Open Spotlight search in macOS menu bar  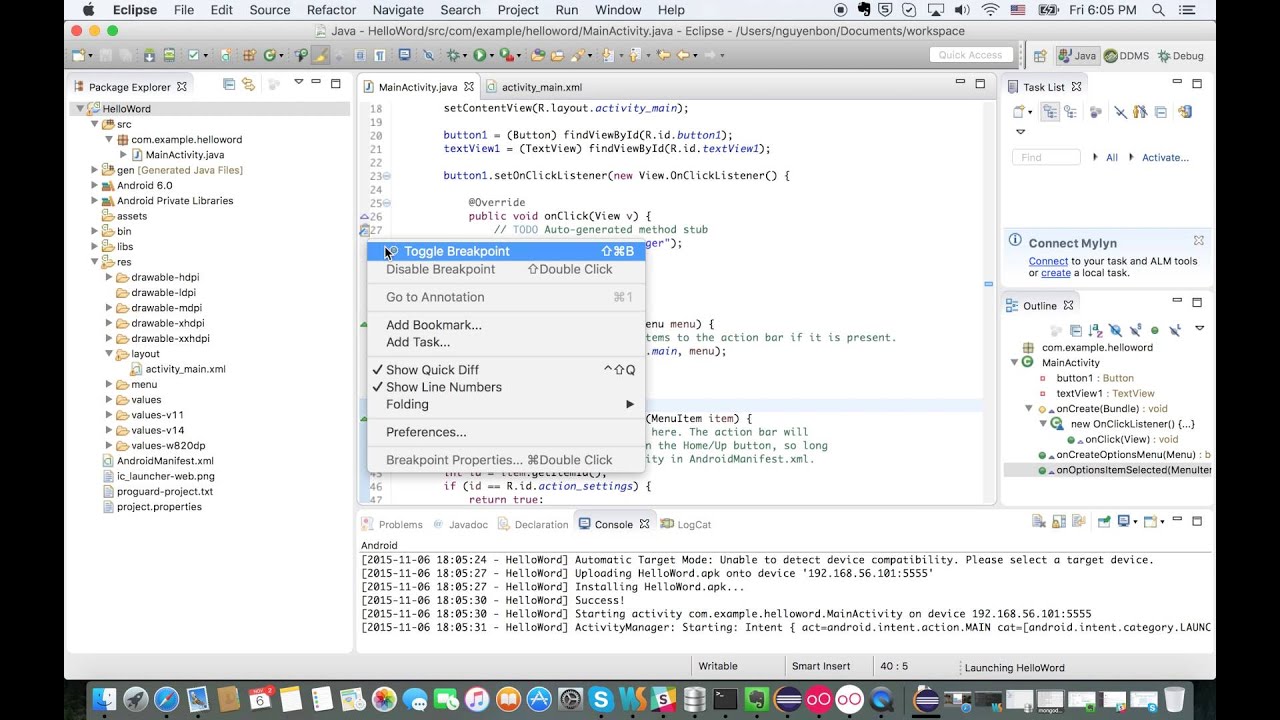(x=1157, y=10)
